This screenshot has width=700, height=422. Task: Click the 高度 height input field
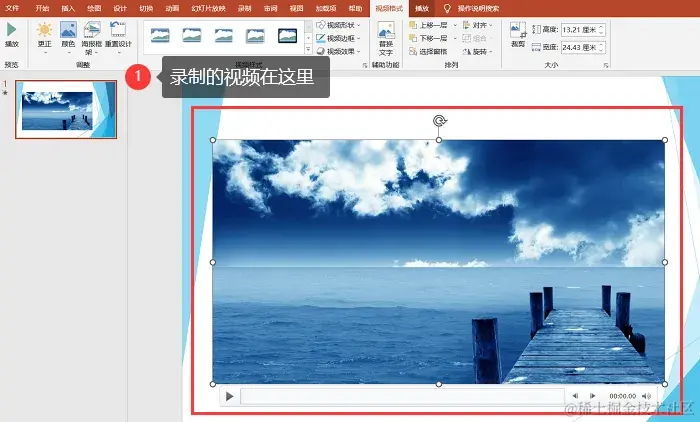583,30
